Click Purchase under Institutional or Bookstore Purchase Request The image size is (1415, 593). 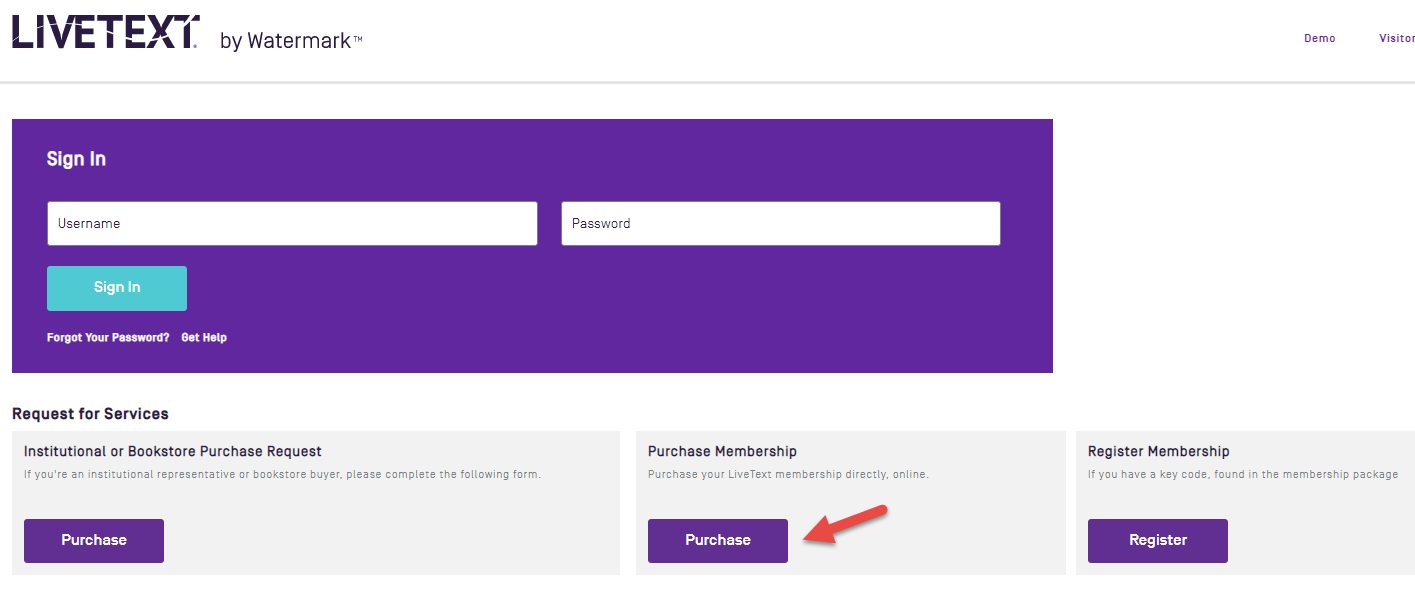(94, 541)
